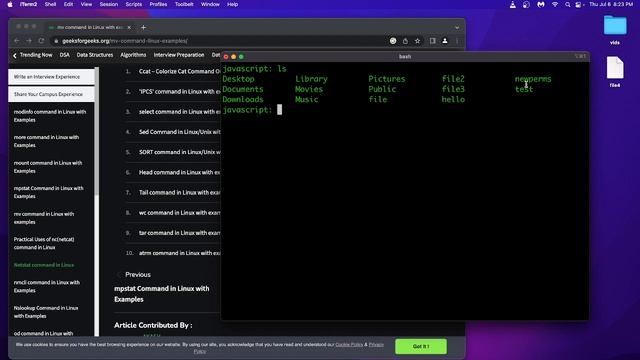
Task: Open nmcli command in Linux link
Action: tap(47, 287)
